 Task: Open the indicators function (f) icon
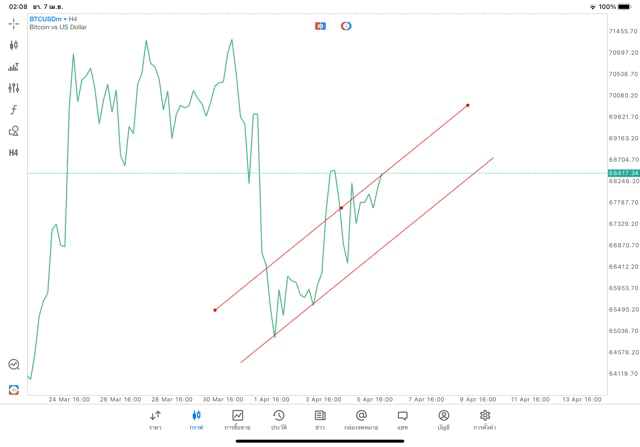pos(14,109)
